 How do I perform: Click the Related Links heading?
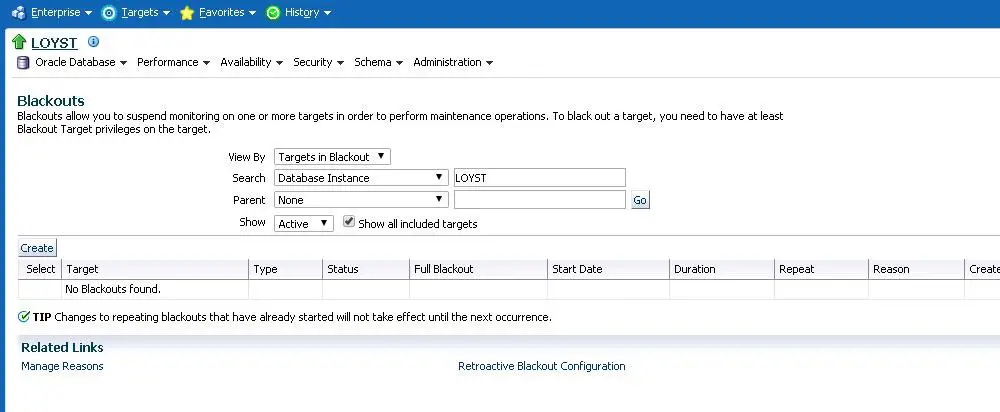62,348
